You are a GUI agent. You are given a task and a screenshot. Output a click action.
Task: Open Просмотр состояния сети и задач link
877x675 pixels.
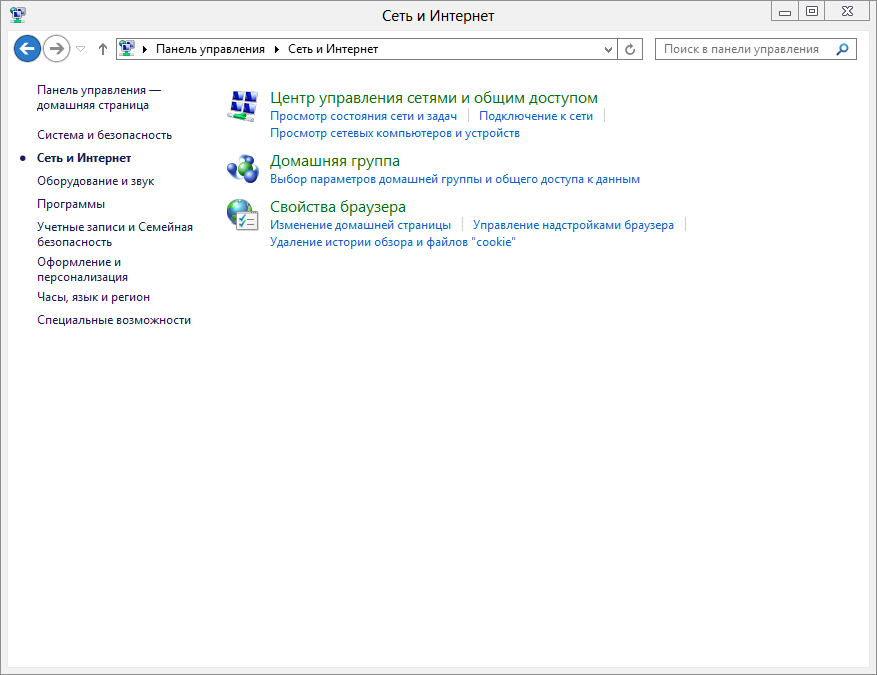point(363,116)
